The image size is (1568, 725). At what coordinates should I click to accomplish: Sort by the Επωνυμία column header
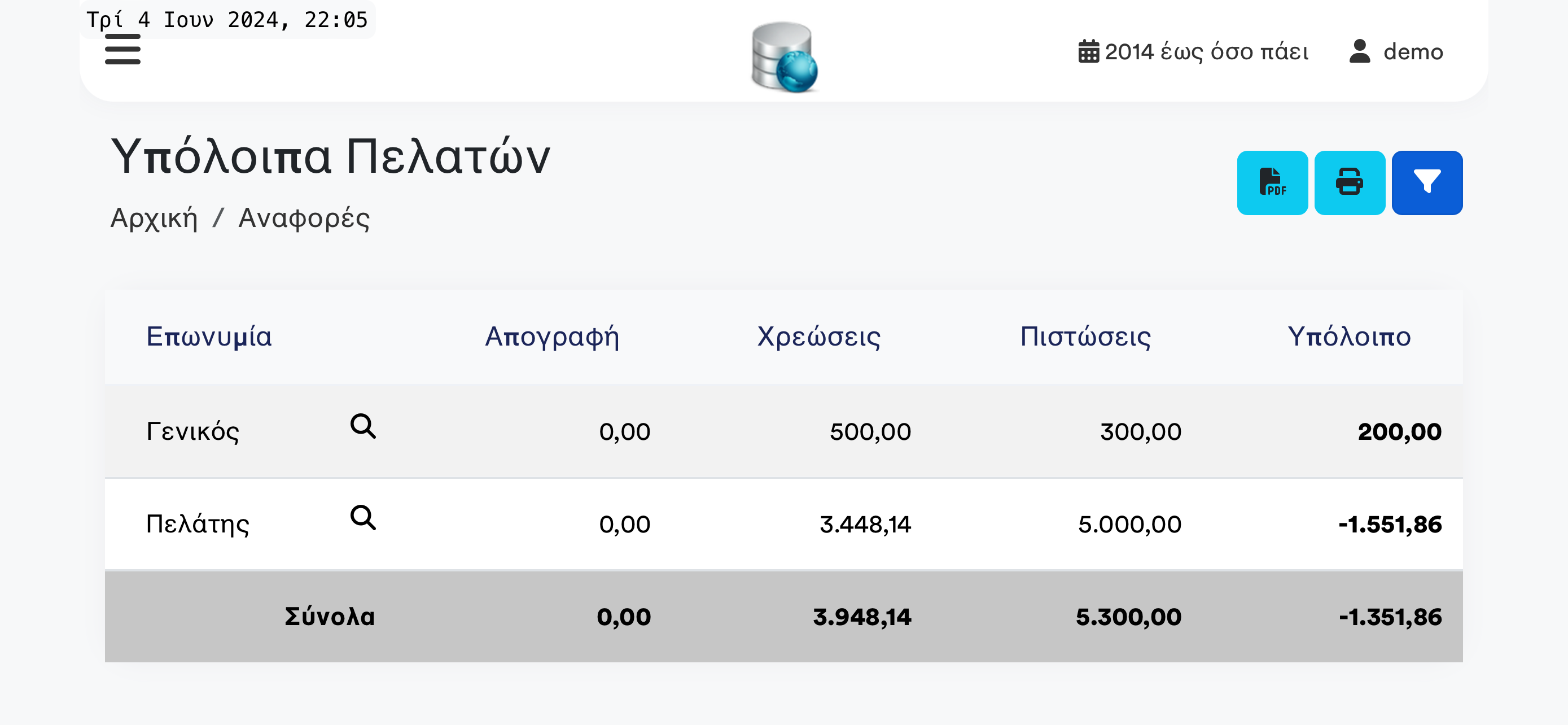tap(209, 336)
